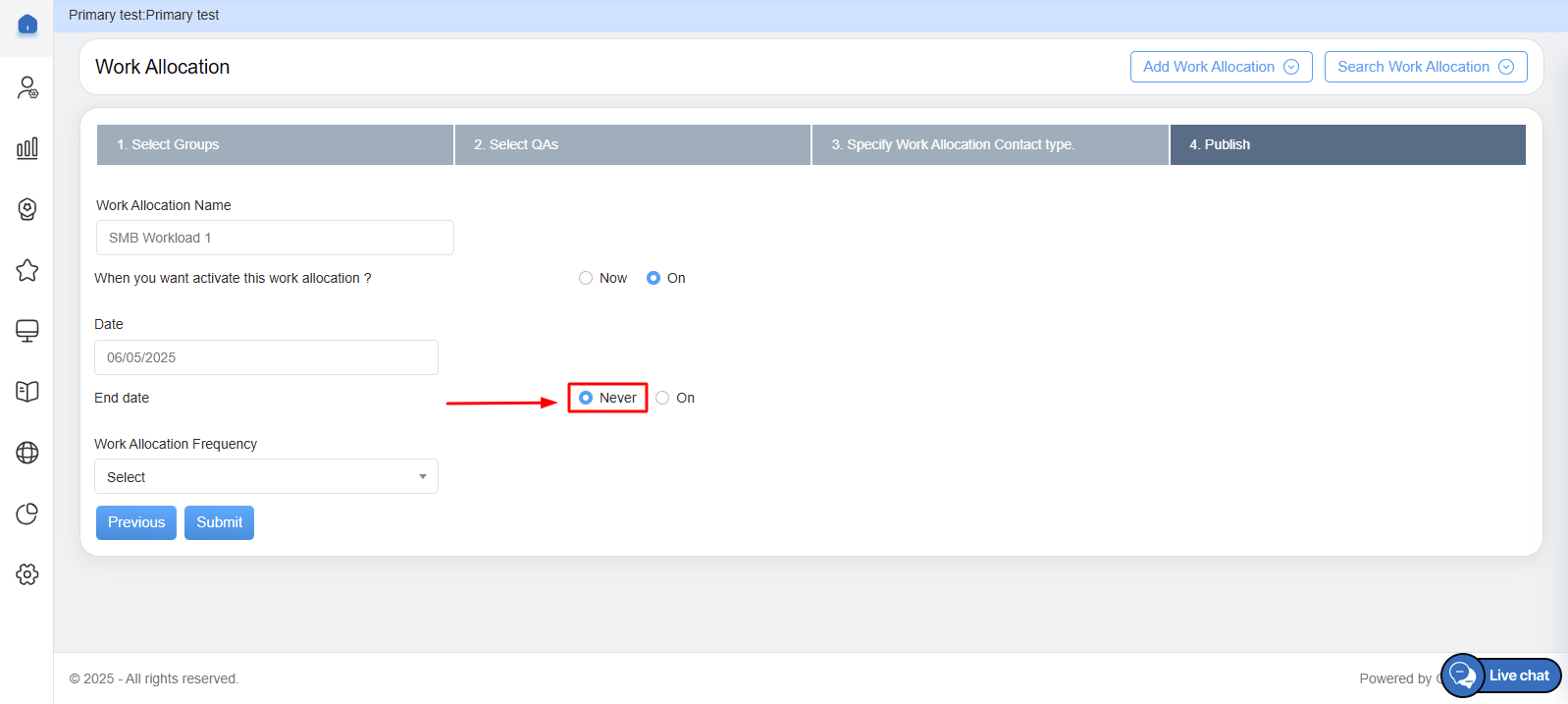This screenshot has height=704, width=1568.
Task: Click the star icon in the sidebar
Action: [27, 270]
